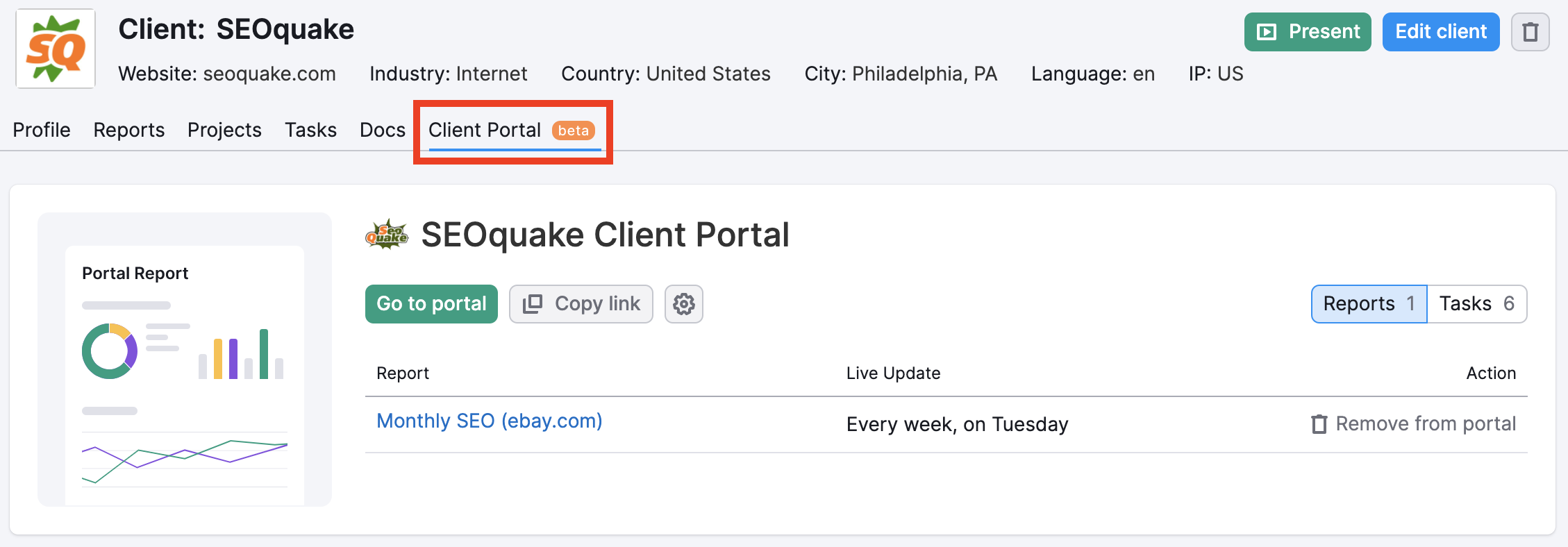Go to the Projects tab
This screenshot has width=1568, height=547.
point(224,130)
